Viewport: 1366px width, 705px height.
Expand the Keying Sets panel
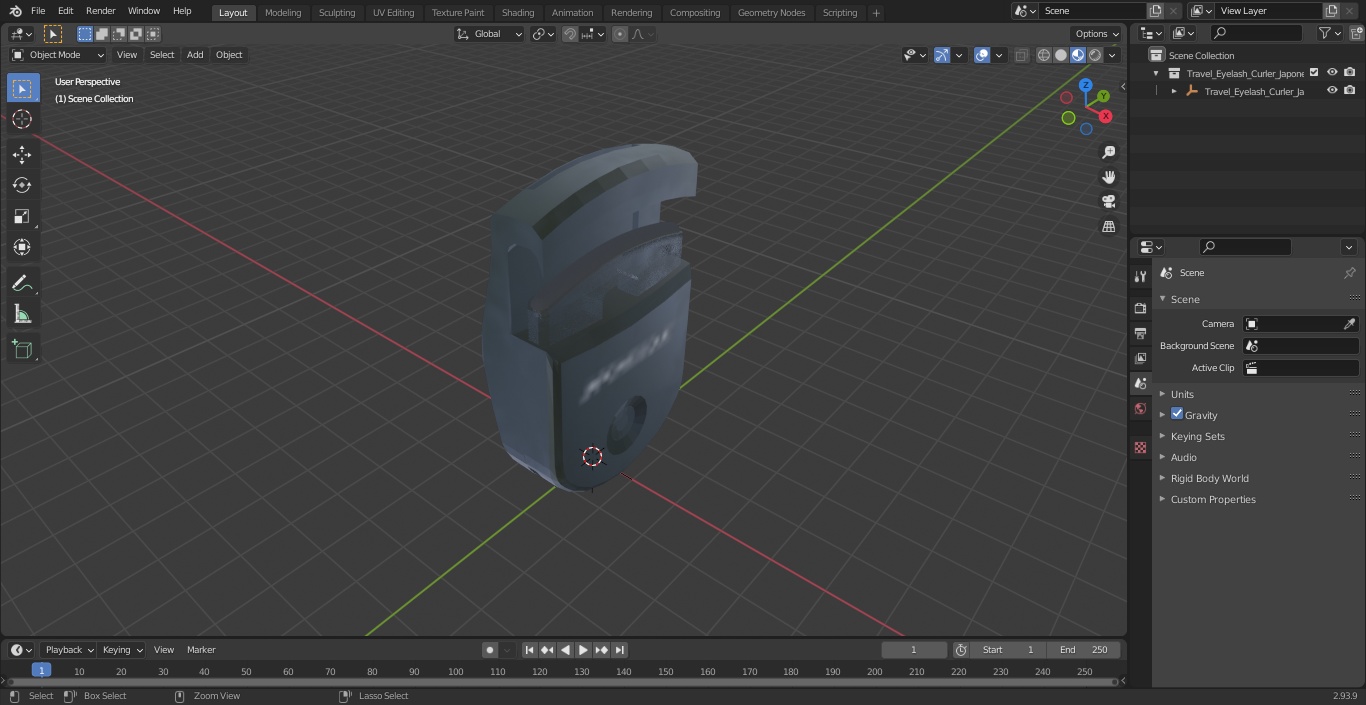tap(1197, 436)
